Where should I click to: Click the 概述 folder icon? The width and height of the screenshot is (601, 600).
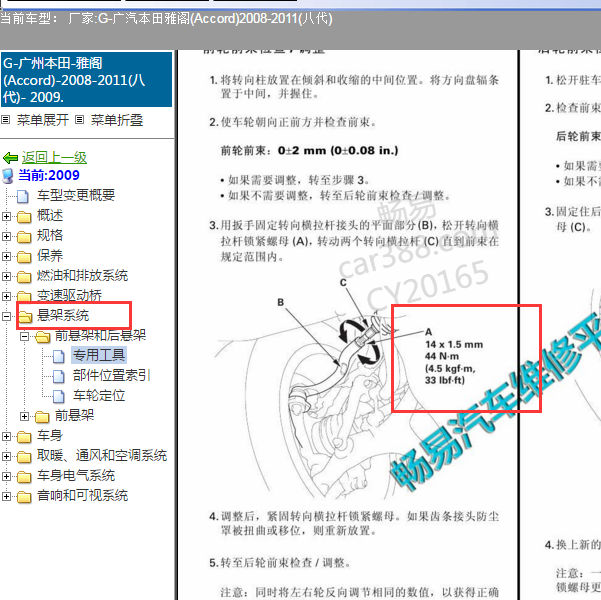point(24,217)
